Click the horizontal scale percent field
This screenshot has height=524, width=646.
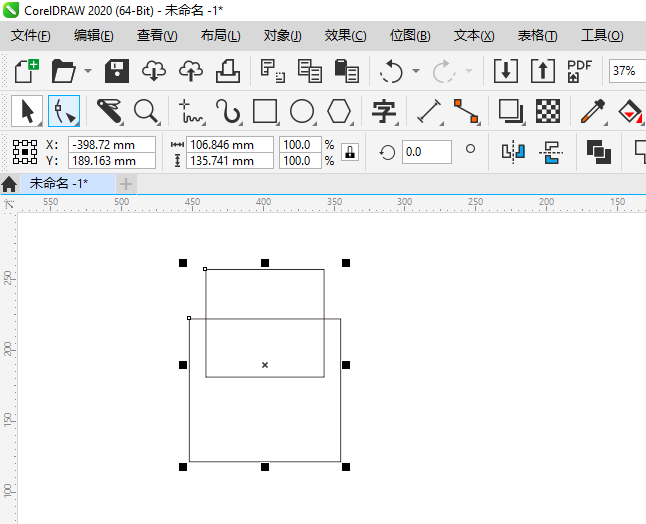coord(300,145)
